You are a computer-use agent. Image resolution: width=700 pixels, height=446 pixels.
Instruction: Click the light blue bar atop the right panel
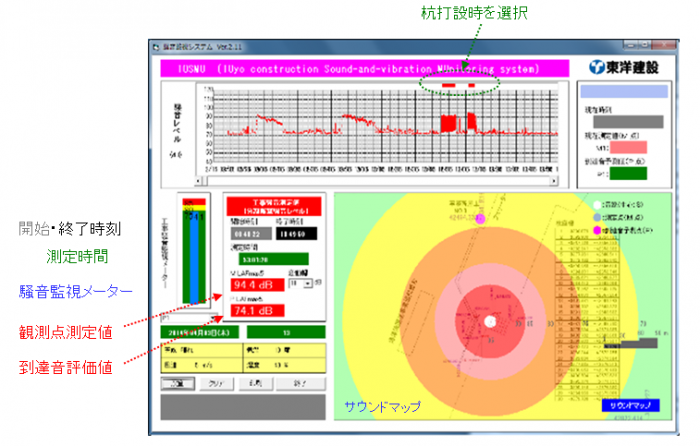tap(624, 92)
